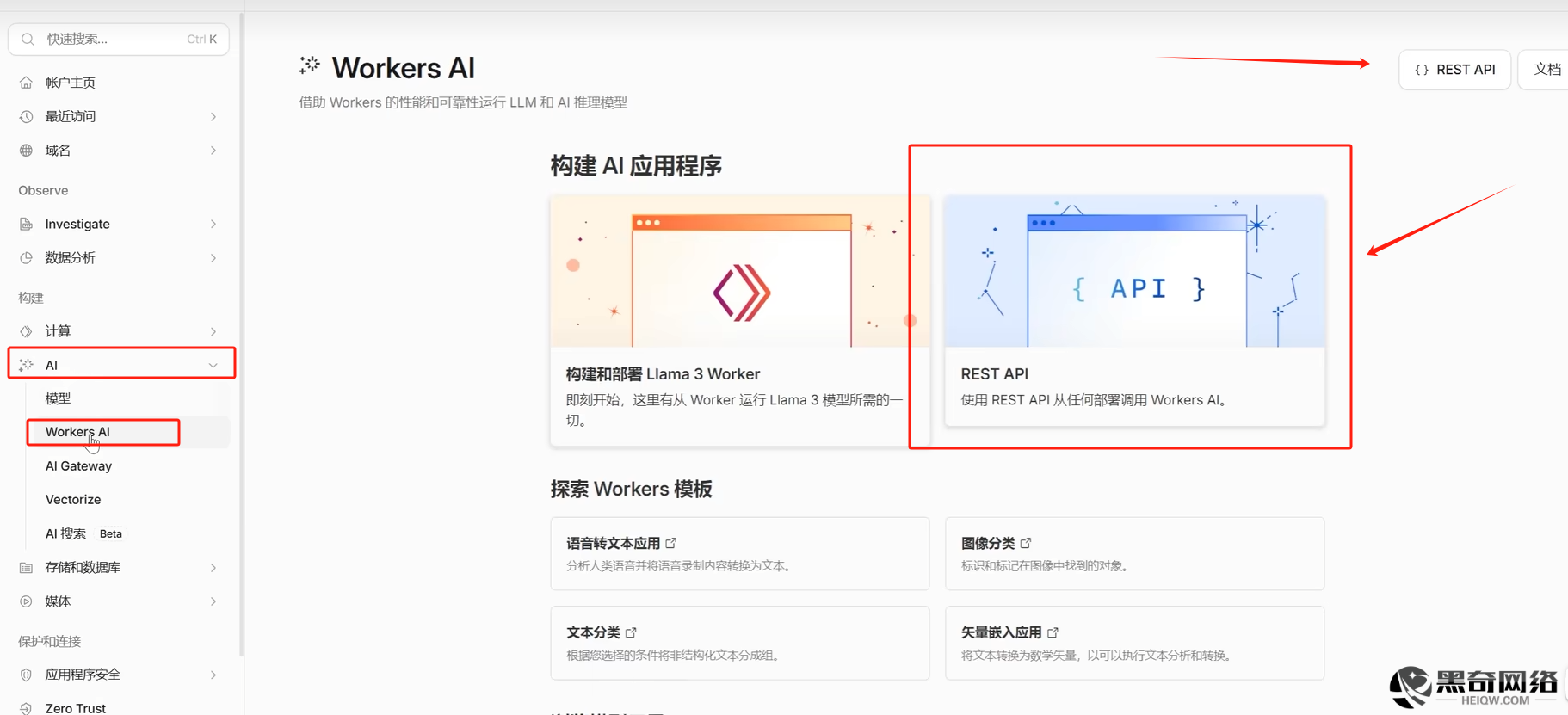This screenshot has height=715, width=1568.
Task: Expand the 应用程序安全 chevron
Action: (x=213, y=675)
